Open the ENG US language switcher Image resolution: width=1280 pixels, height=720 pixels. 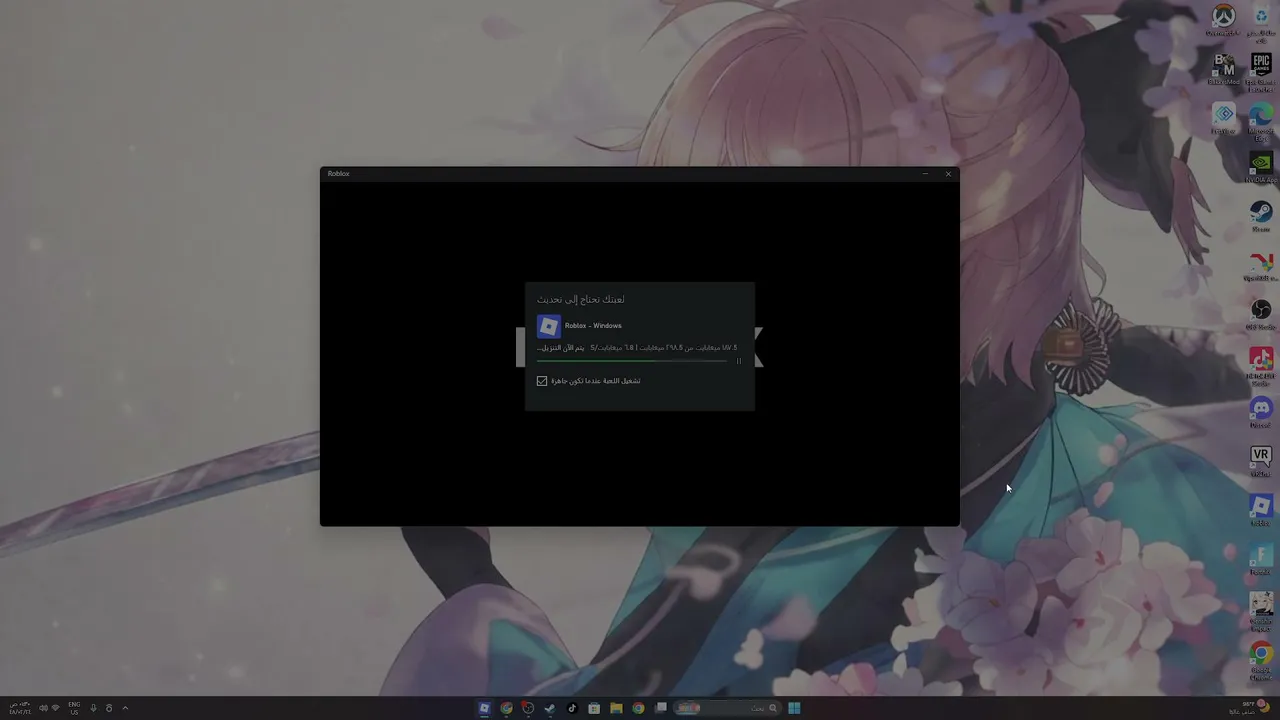tap(74, 708)
